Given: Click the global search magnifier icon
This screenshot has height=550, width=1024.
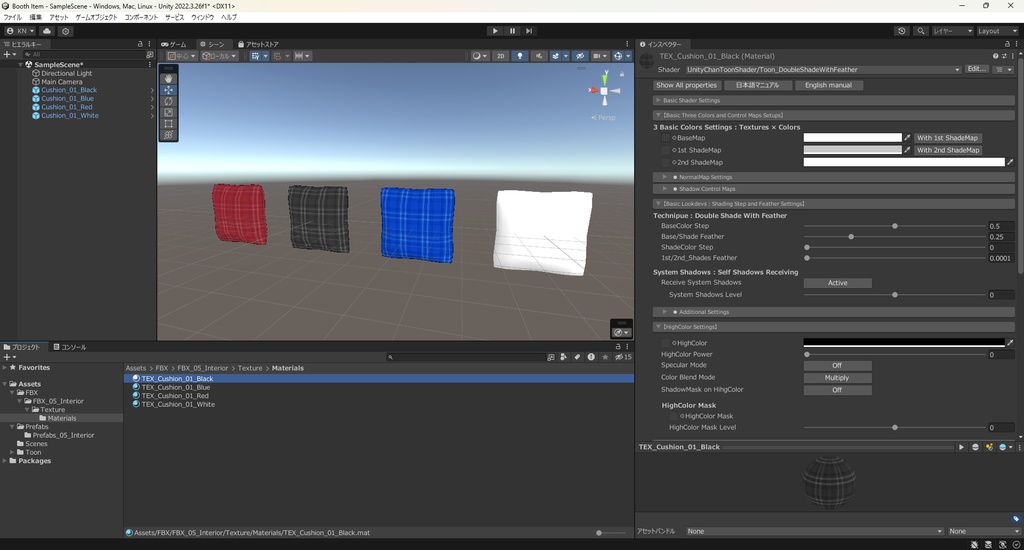Looking at the screenshot, I should point(921,31).
